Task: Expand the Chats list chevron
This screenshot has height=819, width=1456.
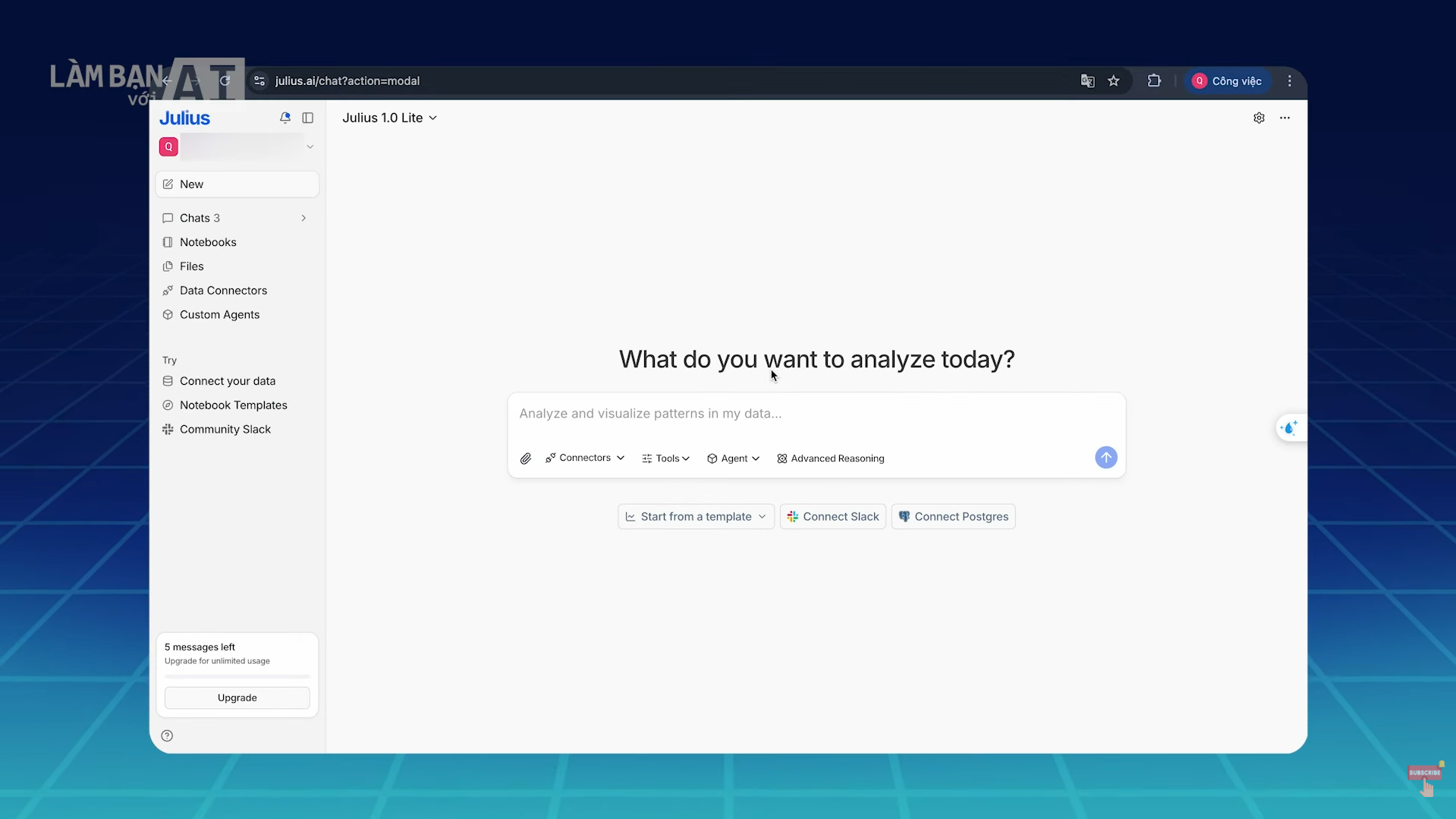Action: click(303, 218)
